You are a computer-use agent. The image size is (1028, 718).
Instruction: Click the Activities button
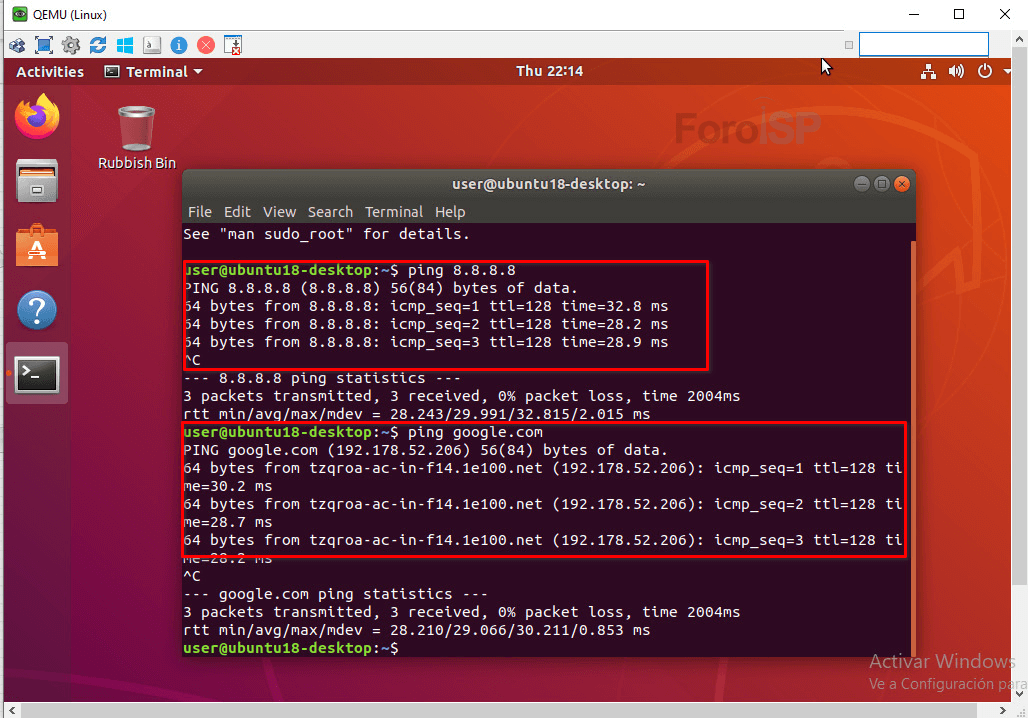pos(50,72)
